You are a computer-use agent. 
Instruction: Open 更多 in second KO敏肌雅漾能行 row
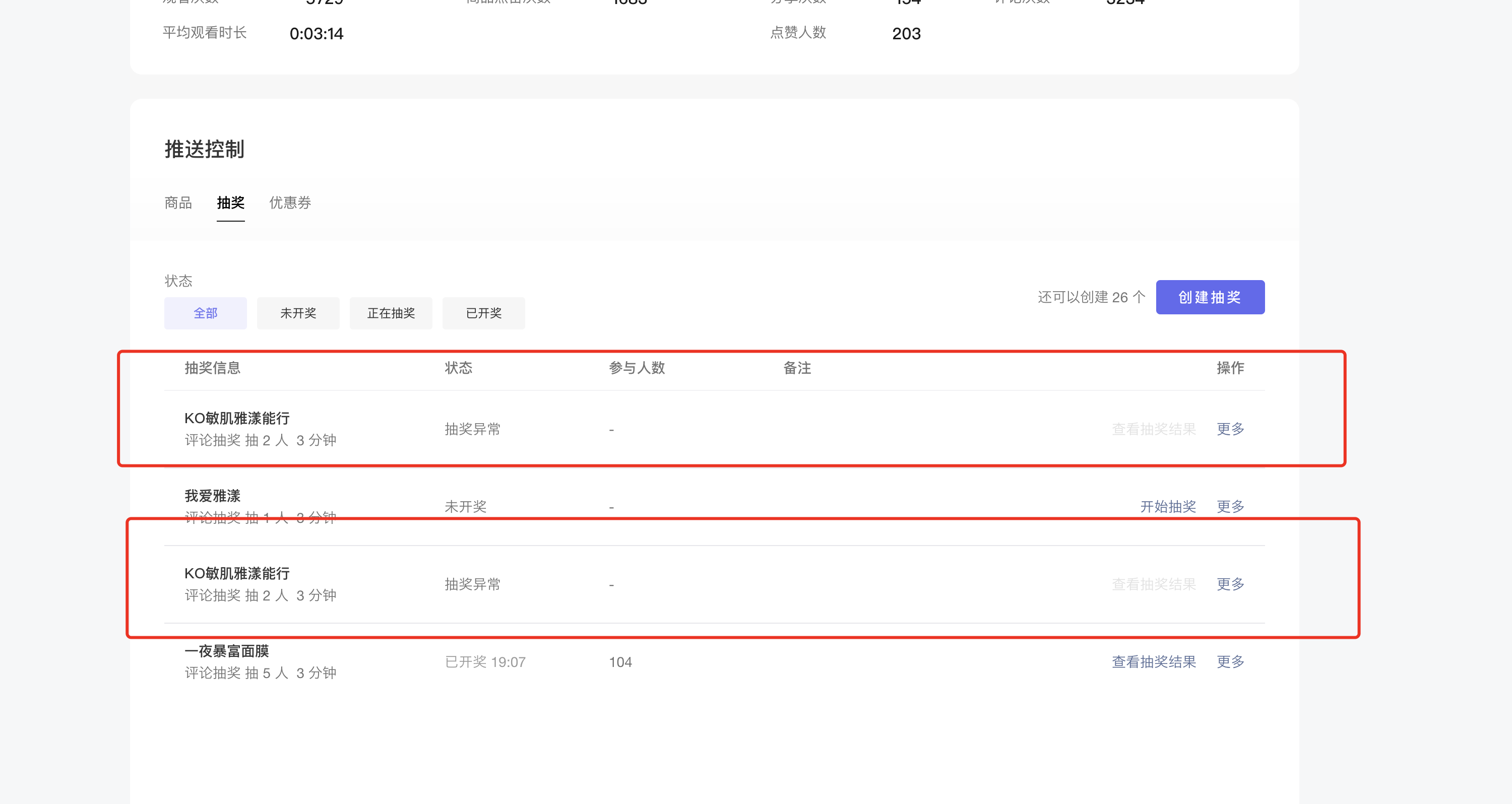pos(1230,583)
